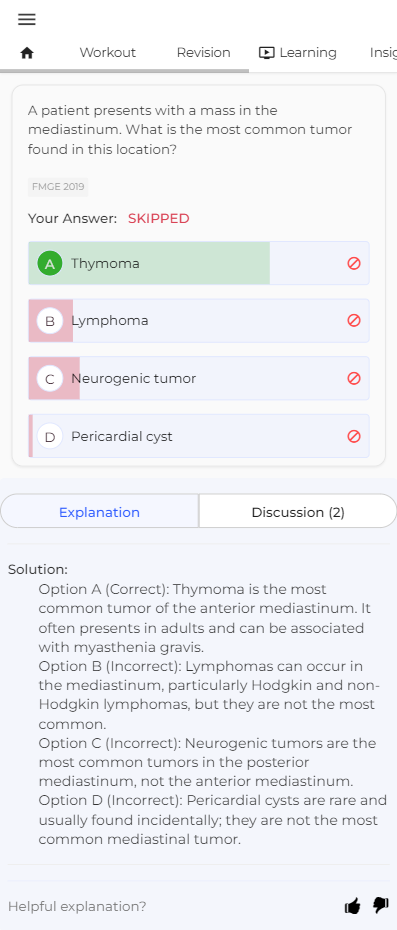Click the strike-out icon on Thymoma
This screenshot has height=930, width=397.
pyautogui.click(x=354, y=263)
